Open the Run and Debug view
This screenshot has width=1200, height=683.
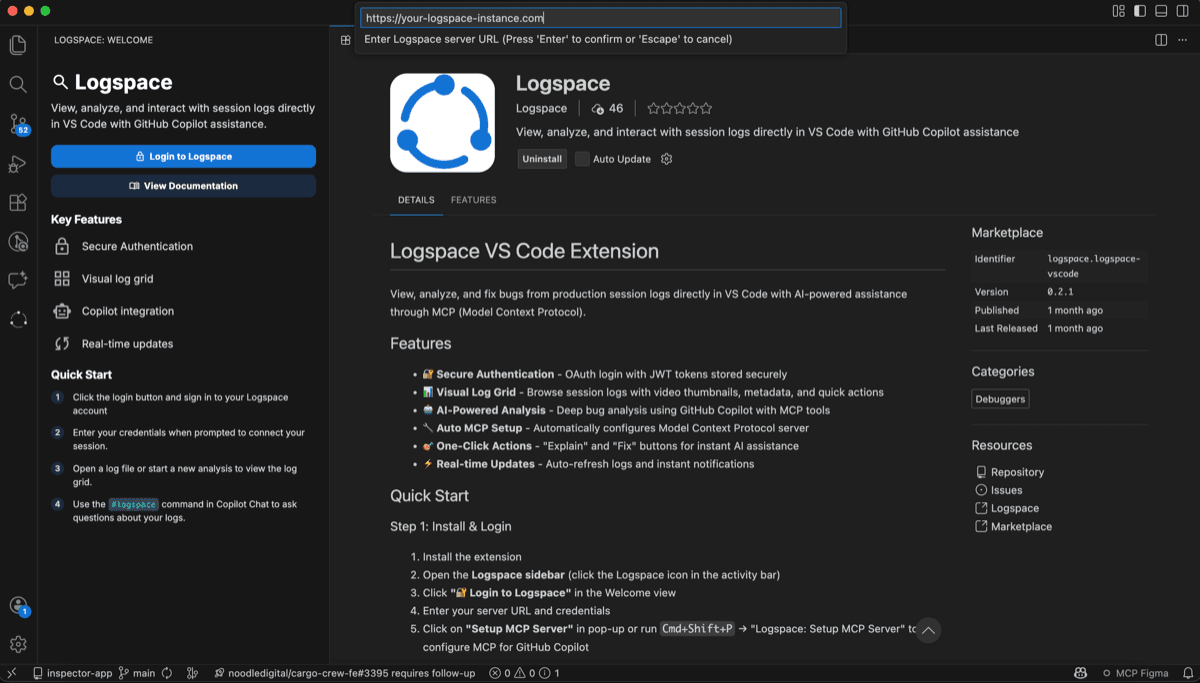[x=18, y=163]
